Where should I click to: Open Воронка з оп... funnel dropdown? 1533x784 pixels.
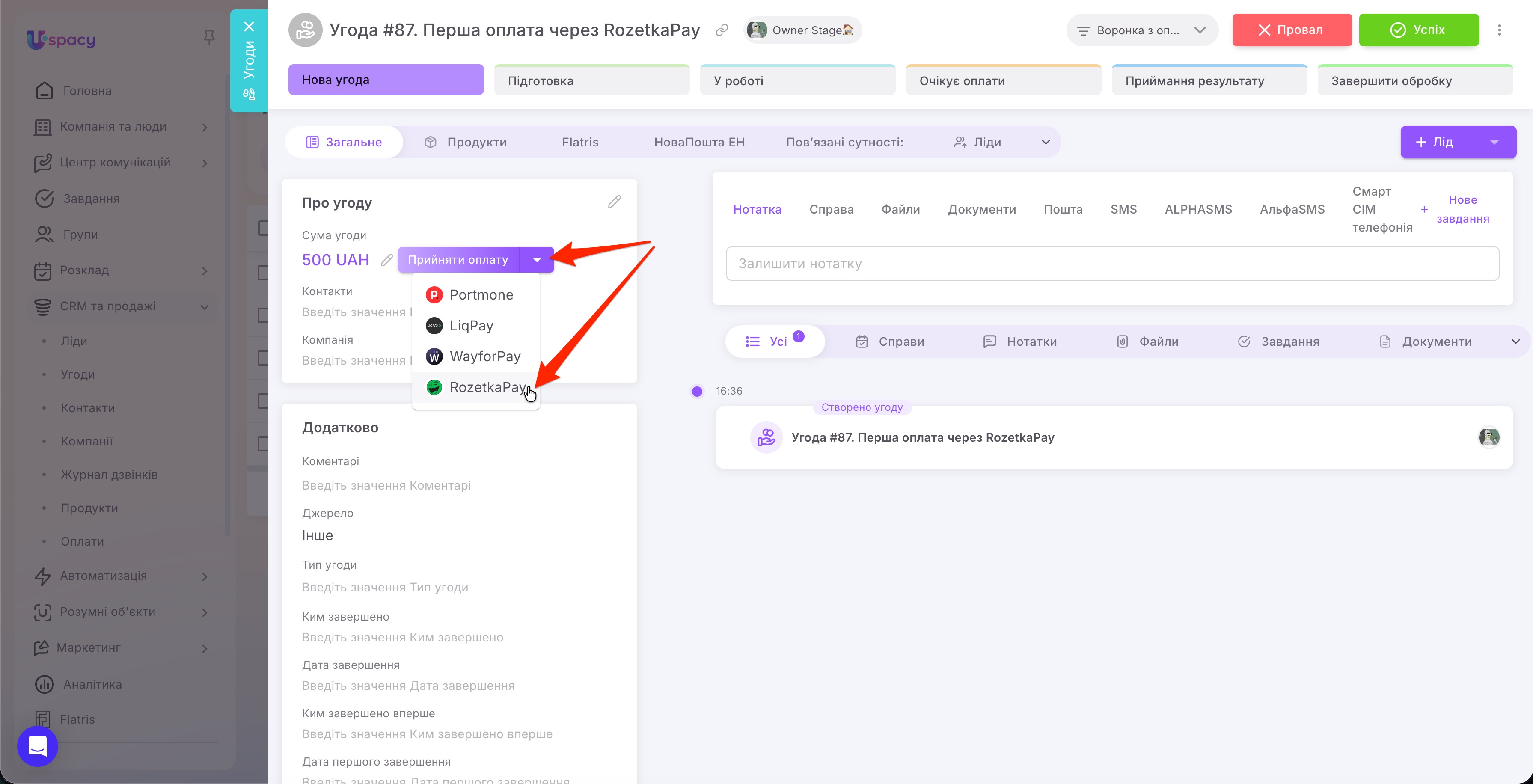point(1142,30)
